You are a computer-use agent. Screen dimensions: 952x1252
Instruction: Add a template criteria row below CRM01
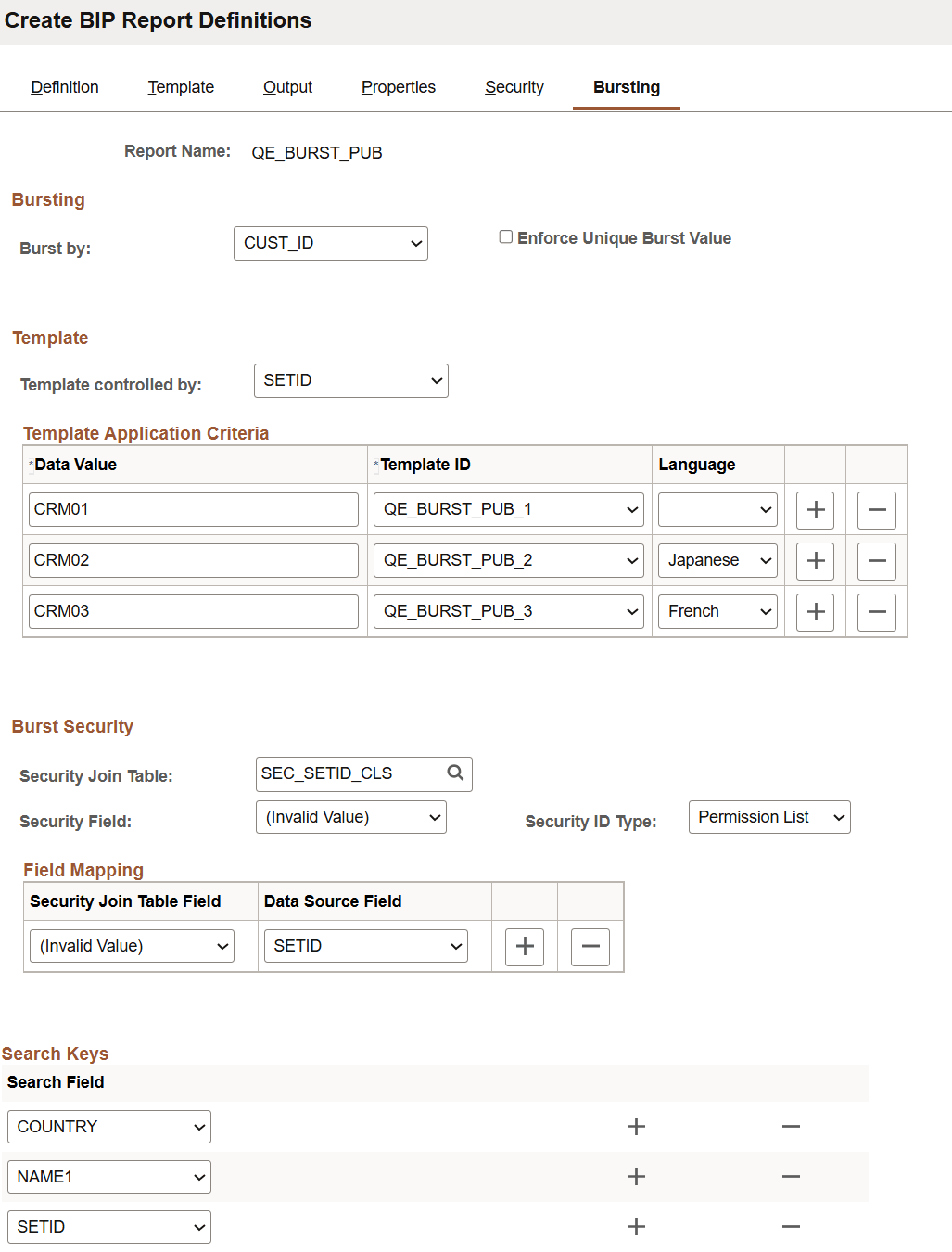(x=814, y=509)
